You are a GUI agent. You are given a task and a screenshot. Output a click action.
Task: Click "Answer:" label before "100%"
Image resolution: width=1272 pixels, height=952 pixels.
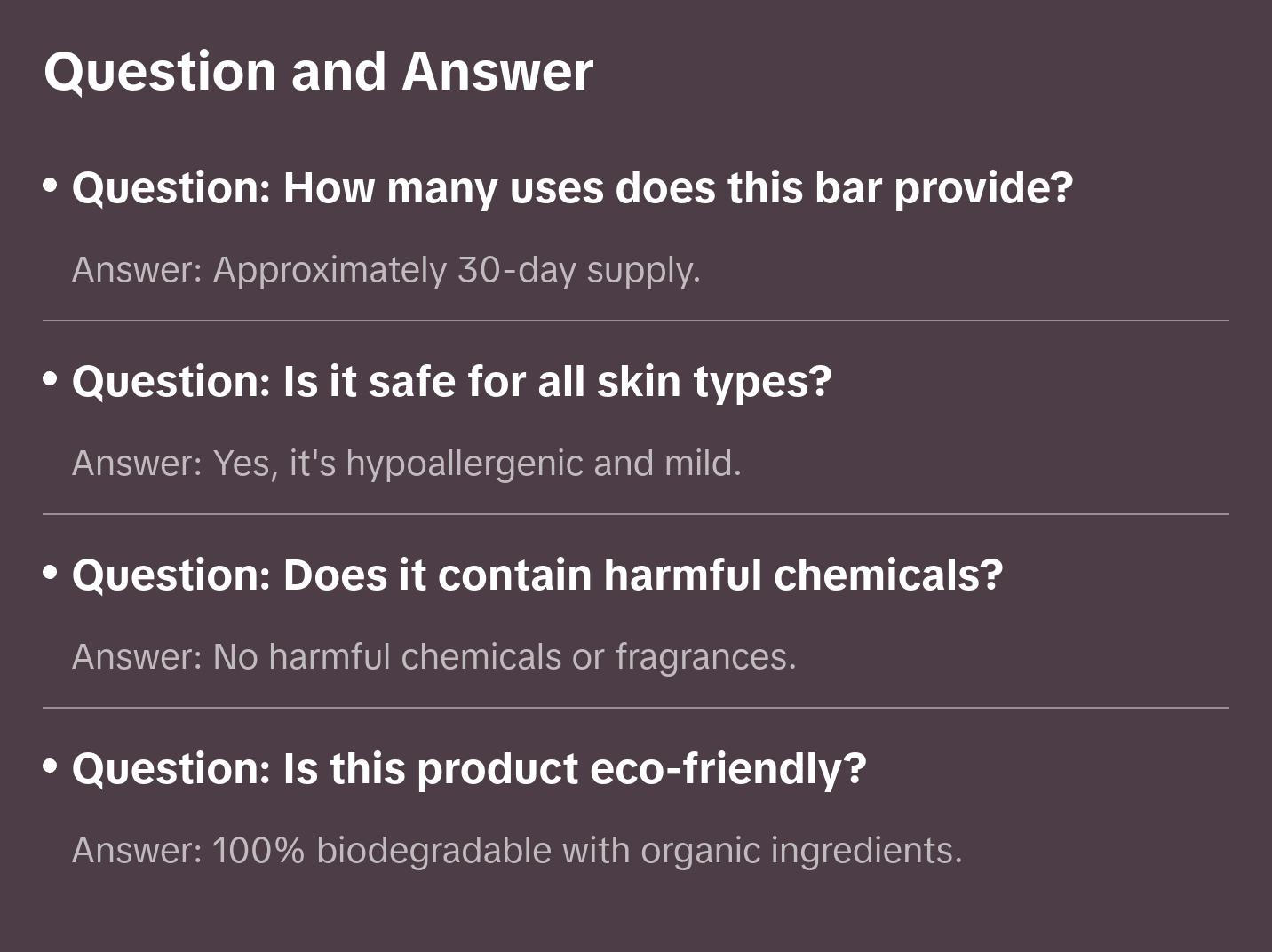pyautogui.click(x=138, y=851)
